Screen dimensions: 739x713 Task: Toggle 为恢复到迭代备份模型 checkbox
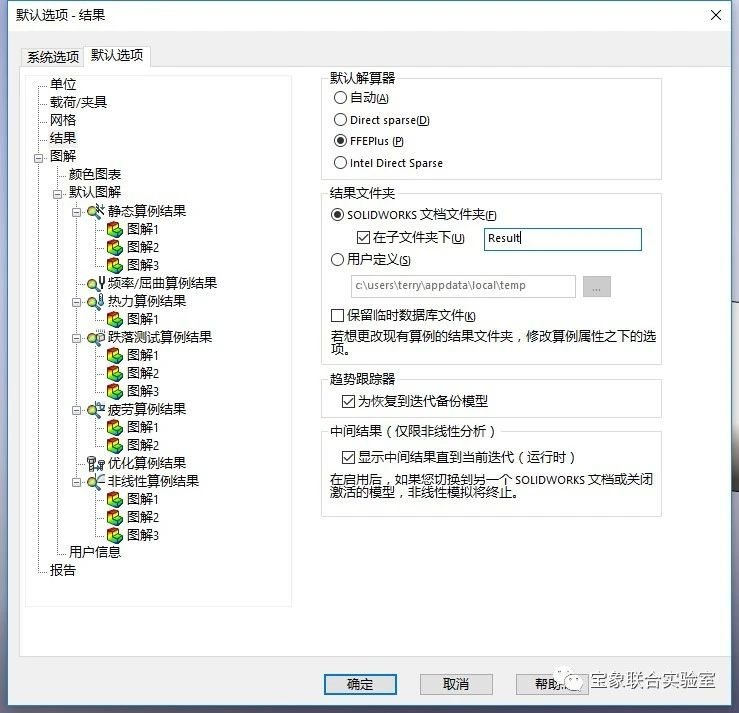click(x=348, y=402)
